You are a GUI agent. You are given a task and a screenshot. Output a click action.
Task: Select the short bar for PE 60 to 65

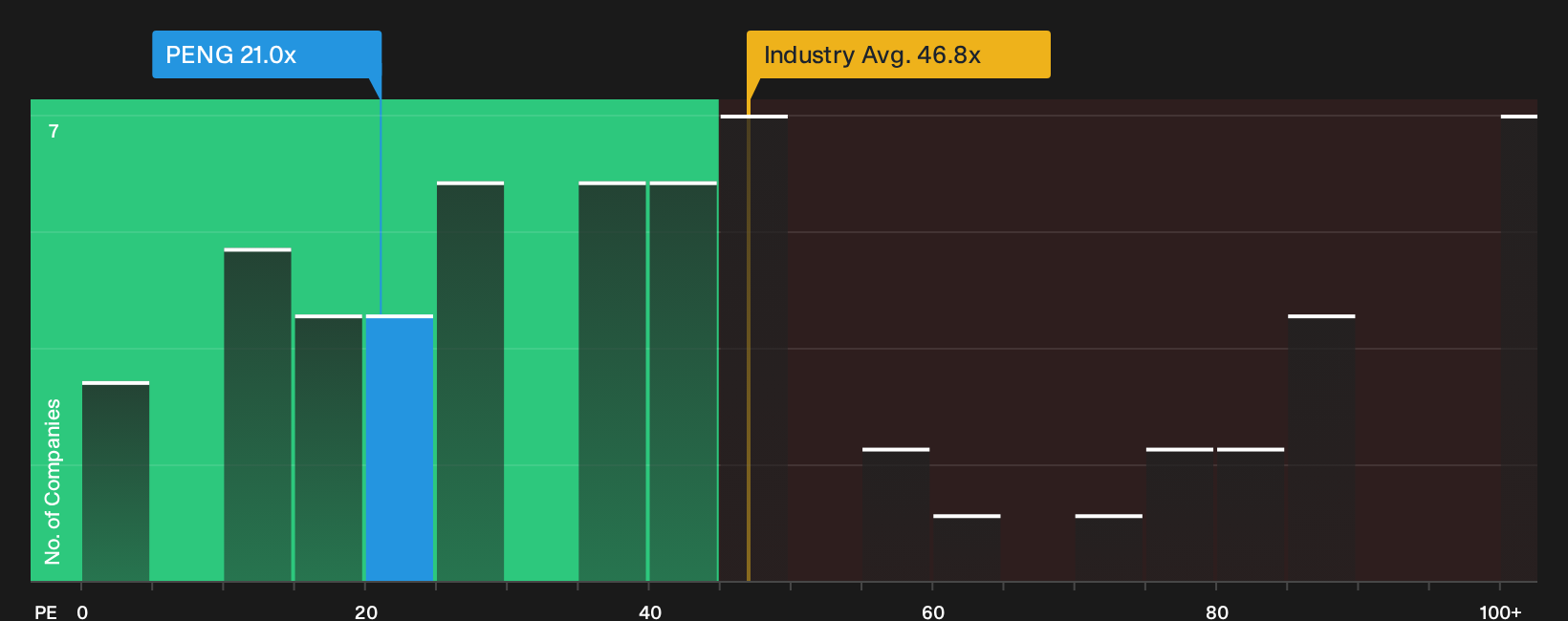(x=967, y=548)
